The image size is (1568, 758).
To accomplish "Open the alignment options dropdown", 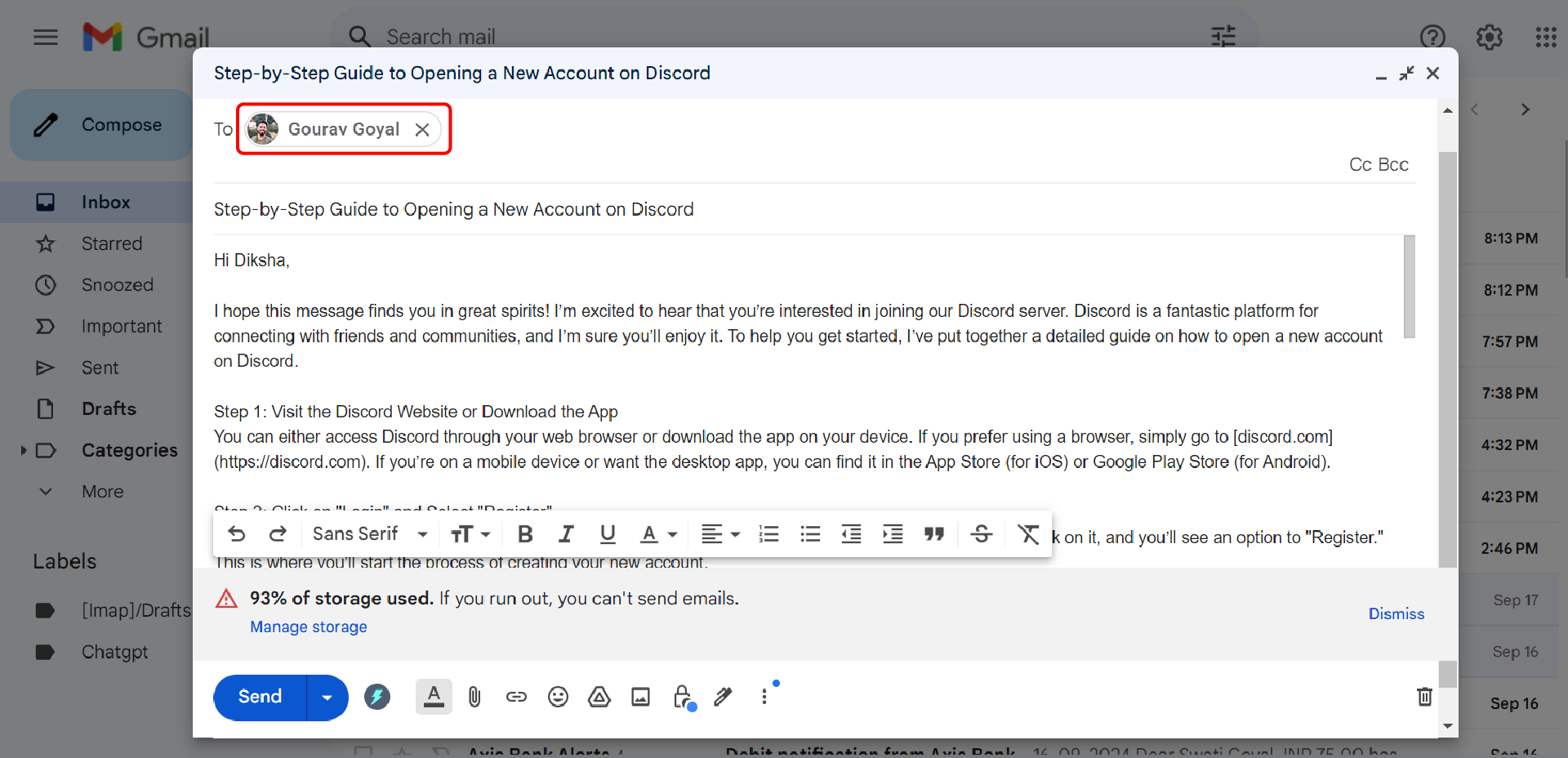I will [x=720, y=534].
